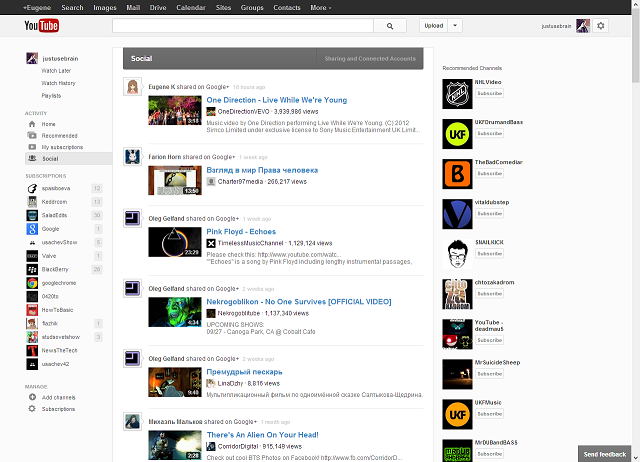Open the googlechrome subscription channel
This screenshot has height=462, width=640.
59,283
